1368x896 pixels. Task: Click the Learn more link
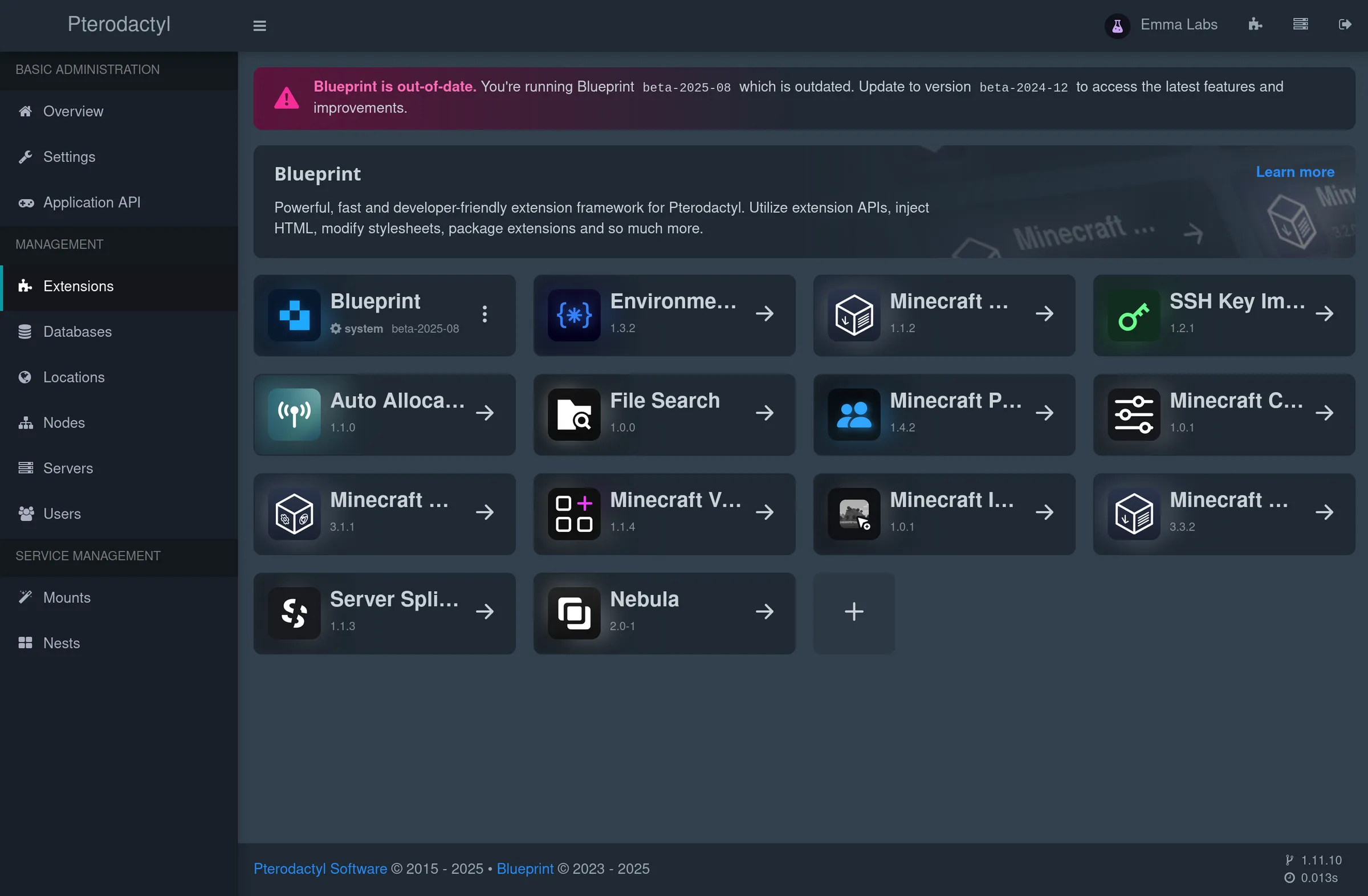pos(1295,172)
